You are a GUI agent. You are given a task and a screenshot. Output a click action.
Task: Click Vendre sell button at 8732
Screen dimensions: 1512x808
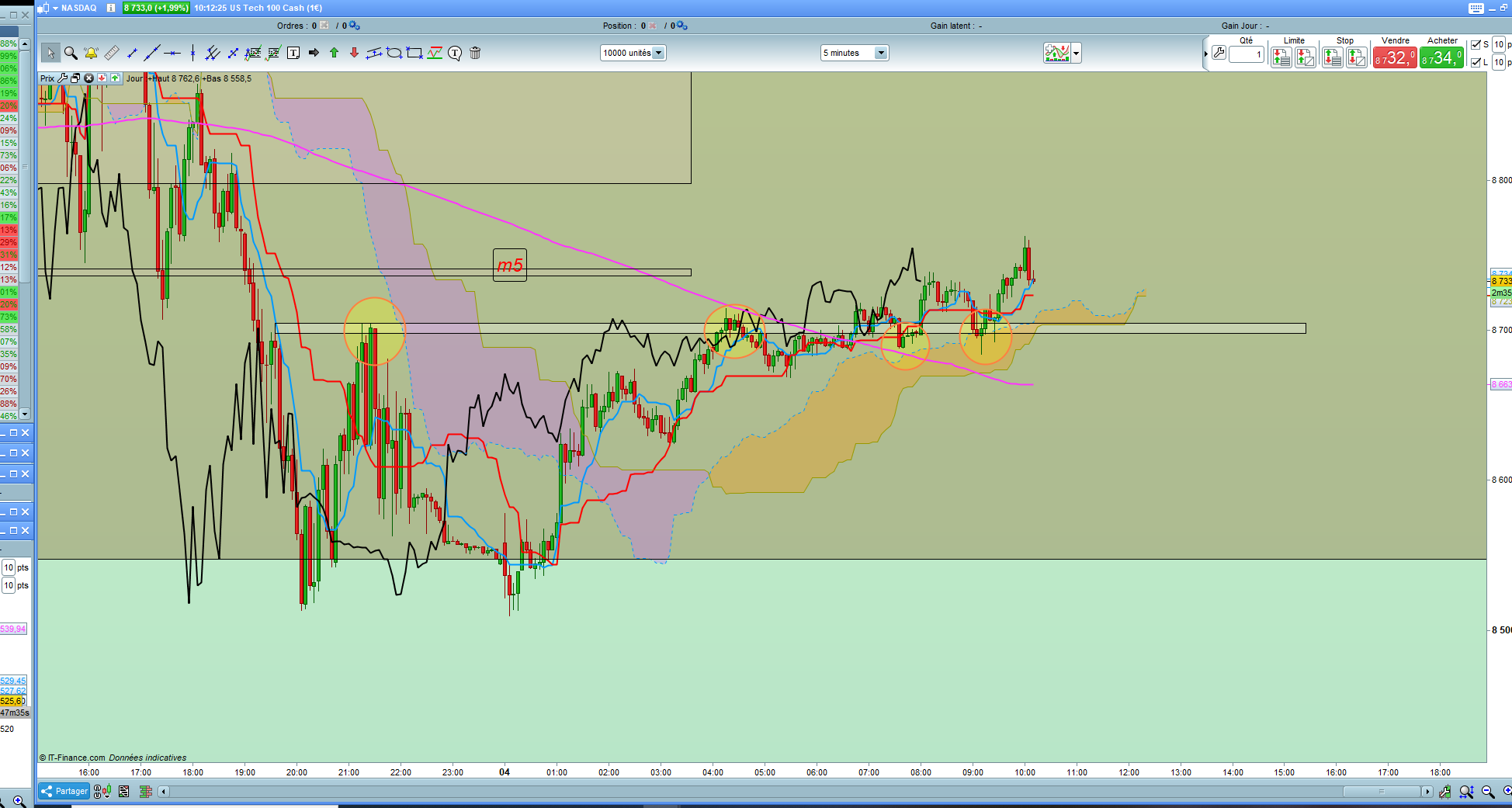click(x=1395, y=57)
